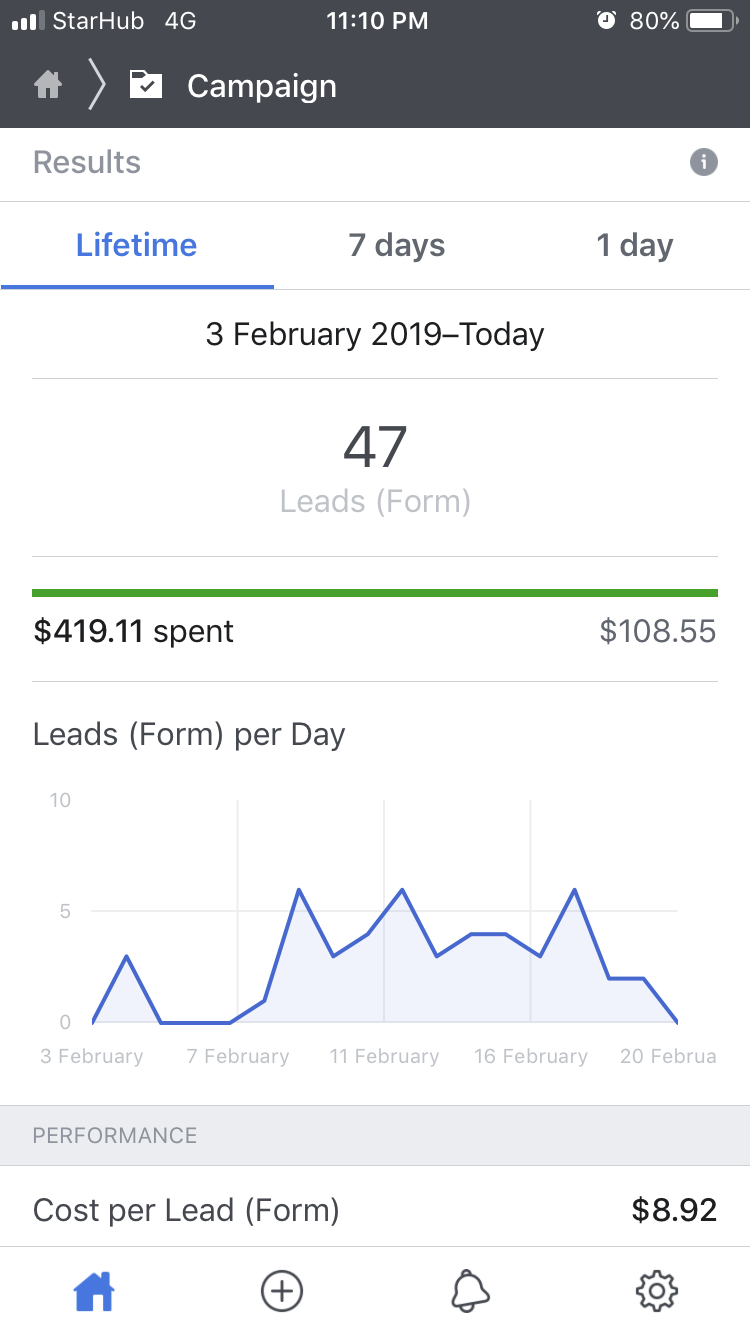The image size is (750, 1334).
Task: Tap the green budget spent progress bar
Action: point(375,593)
